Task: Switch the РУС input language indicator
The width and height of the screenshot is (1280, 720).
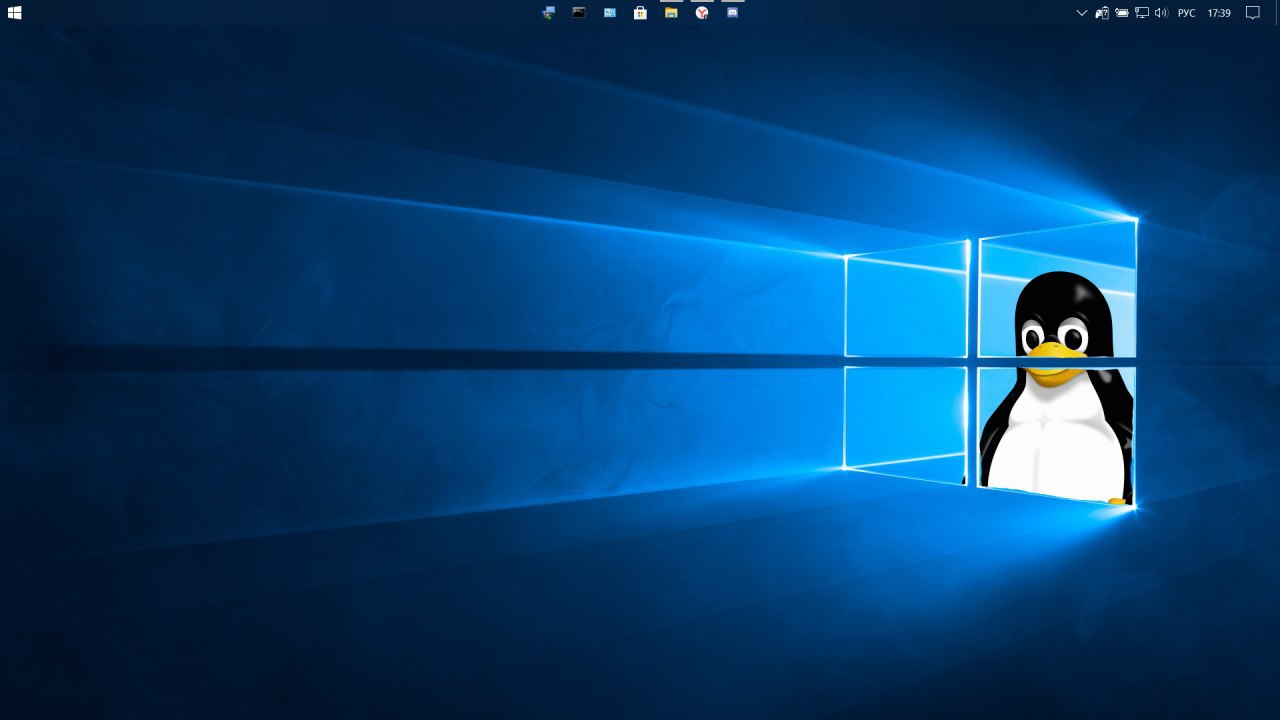Action: click(1187, 13)
